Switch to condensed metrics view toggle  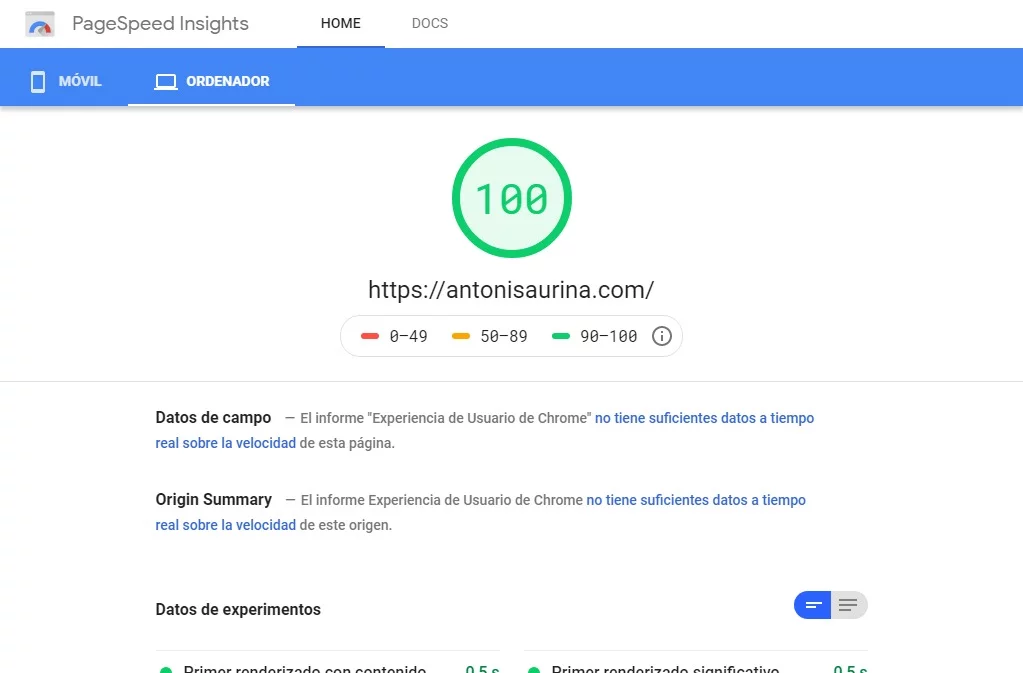(812, 605)
